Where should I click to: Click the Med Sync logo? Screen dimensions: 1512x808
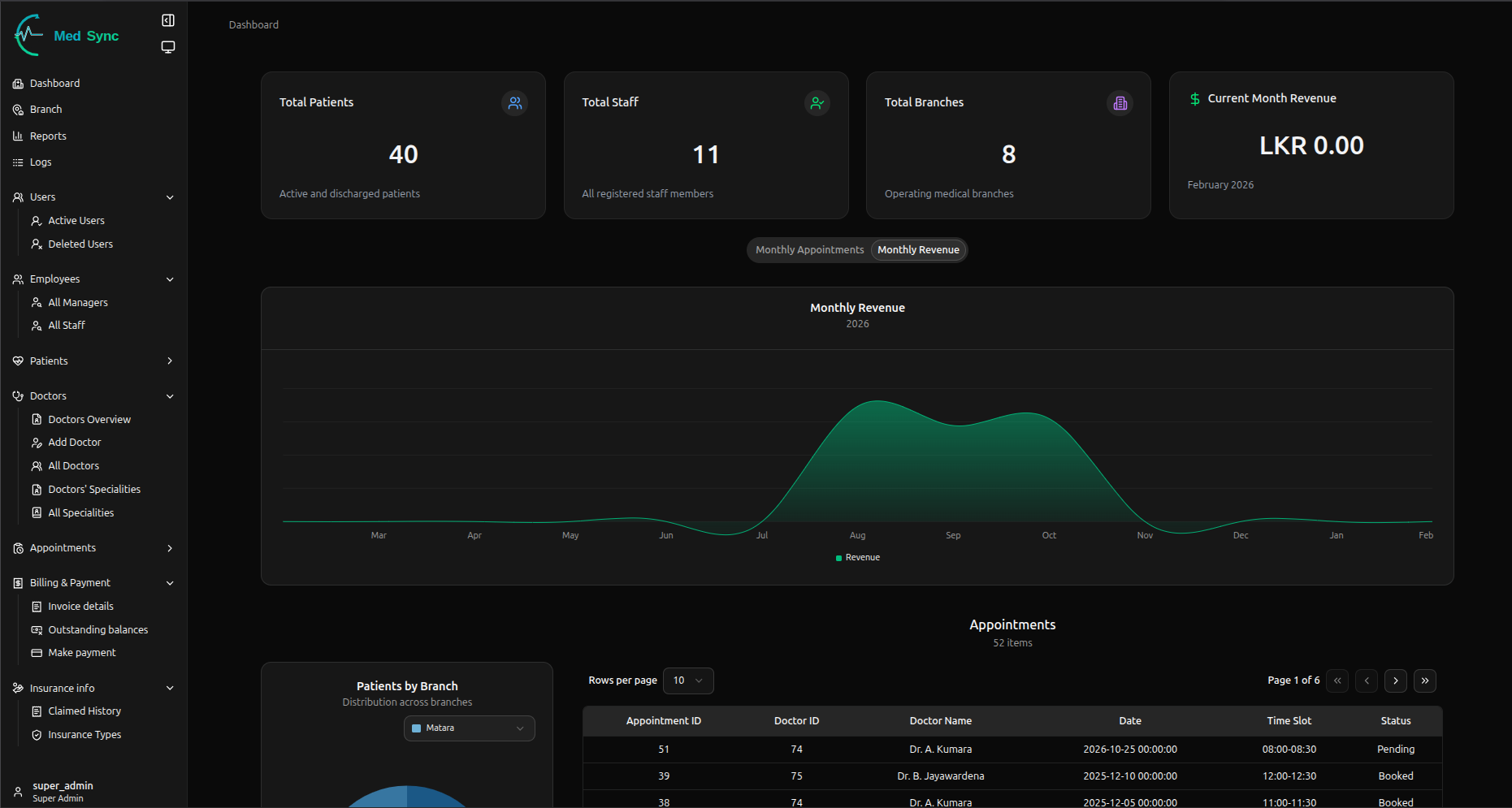click(67, 36)
